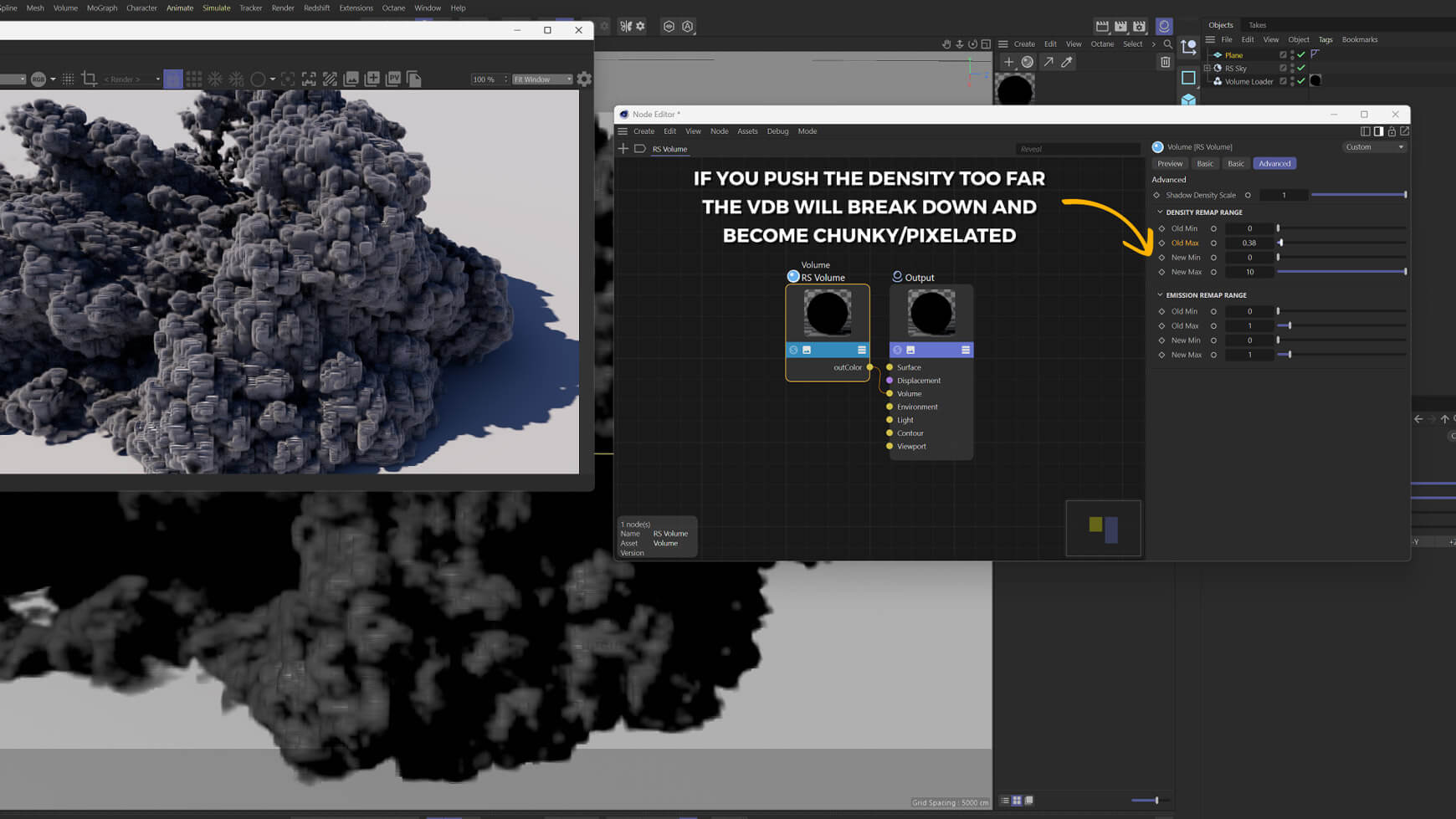Open the Render View settings gear
Viewport: 1456px width, 819px height.
pos(584,79)
